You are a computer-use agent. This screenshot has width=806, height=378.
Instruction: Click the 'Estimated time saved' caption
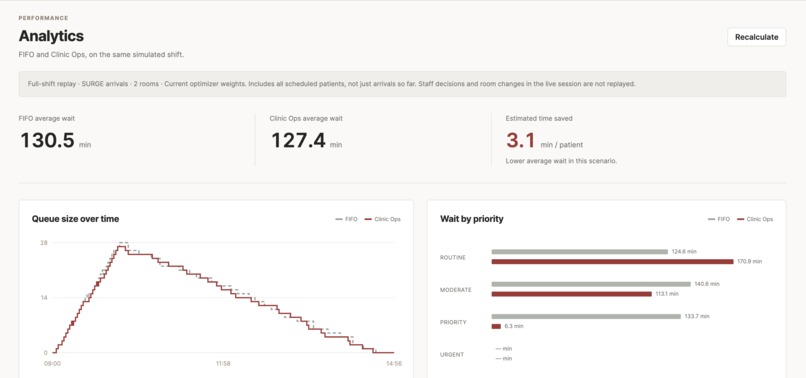[x=539, y=118]
